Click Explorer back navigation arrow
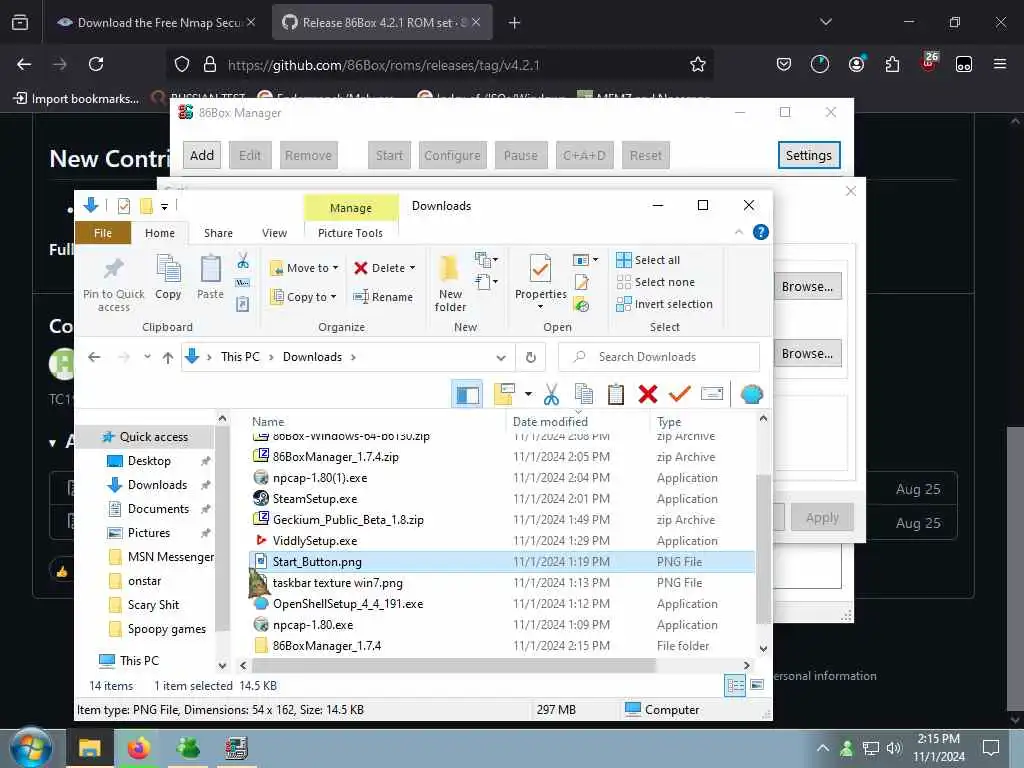 (x=94, y=357)
